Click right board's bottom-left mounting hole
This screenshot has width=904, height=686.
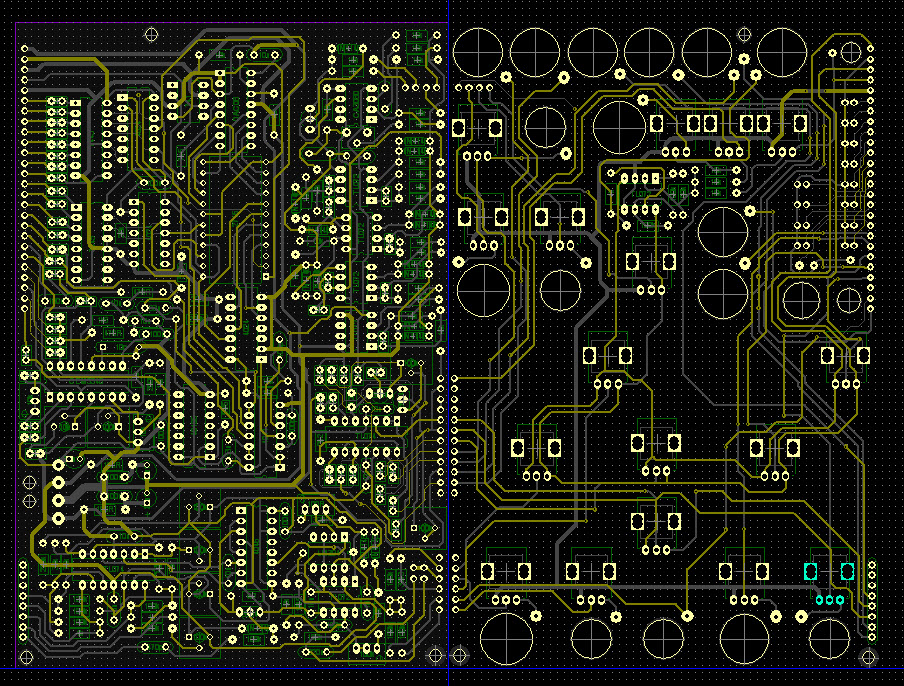pos(460,655)
